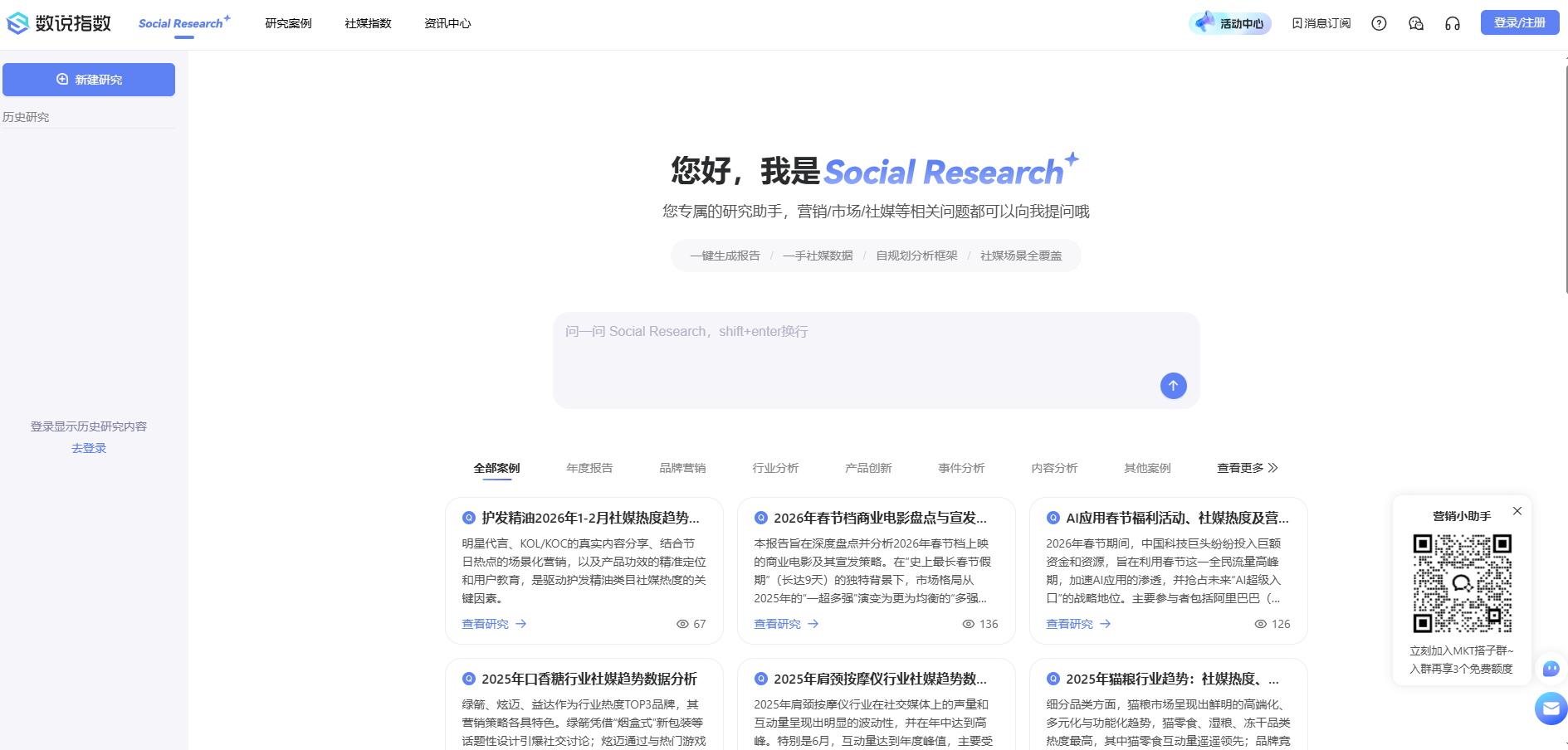Open 研究案例 in the top navigation
The image size is (1568, 750).
point(287,23)
